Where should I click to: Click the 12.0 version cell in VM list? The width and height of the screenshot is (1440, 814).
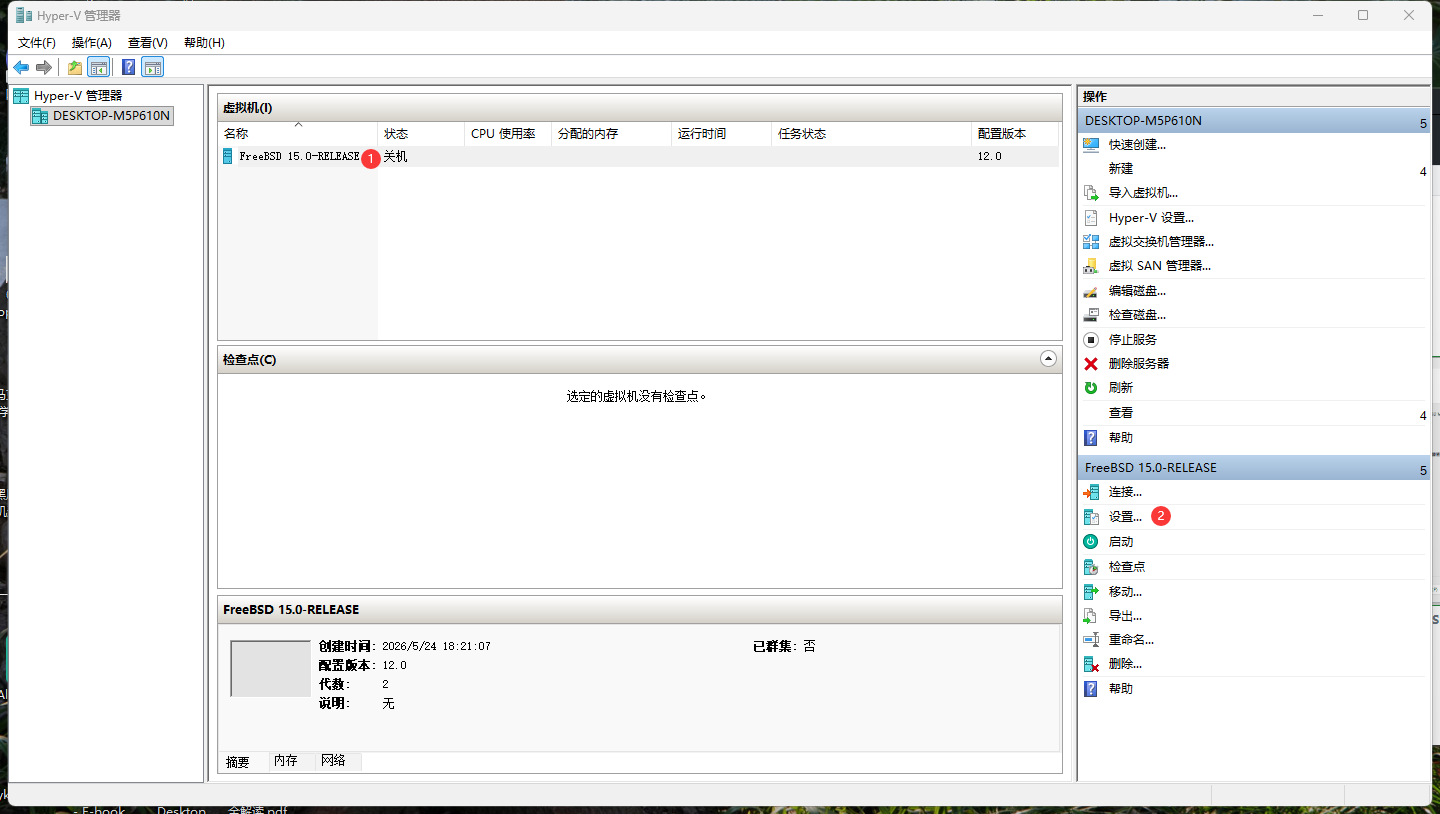[989, 157]
